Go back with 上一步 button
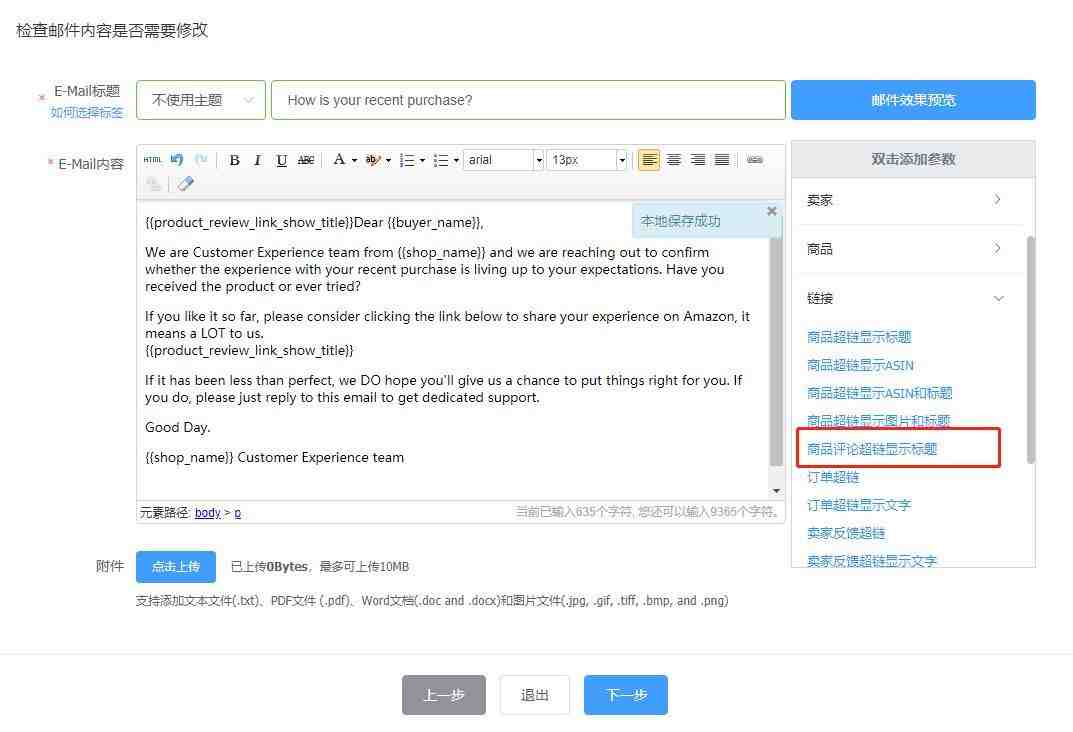The width and height of the screenshot is (1073, 732). (443, 695)
